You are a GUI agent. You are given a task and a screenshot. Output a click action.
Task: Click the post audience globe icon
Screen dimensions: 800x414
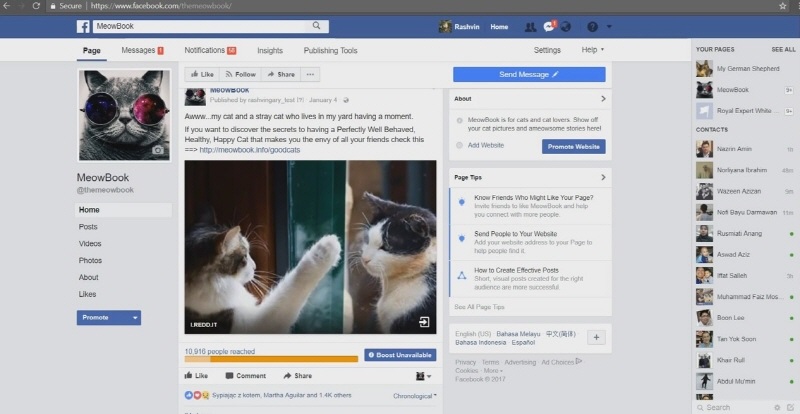(x=346, y=100)
